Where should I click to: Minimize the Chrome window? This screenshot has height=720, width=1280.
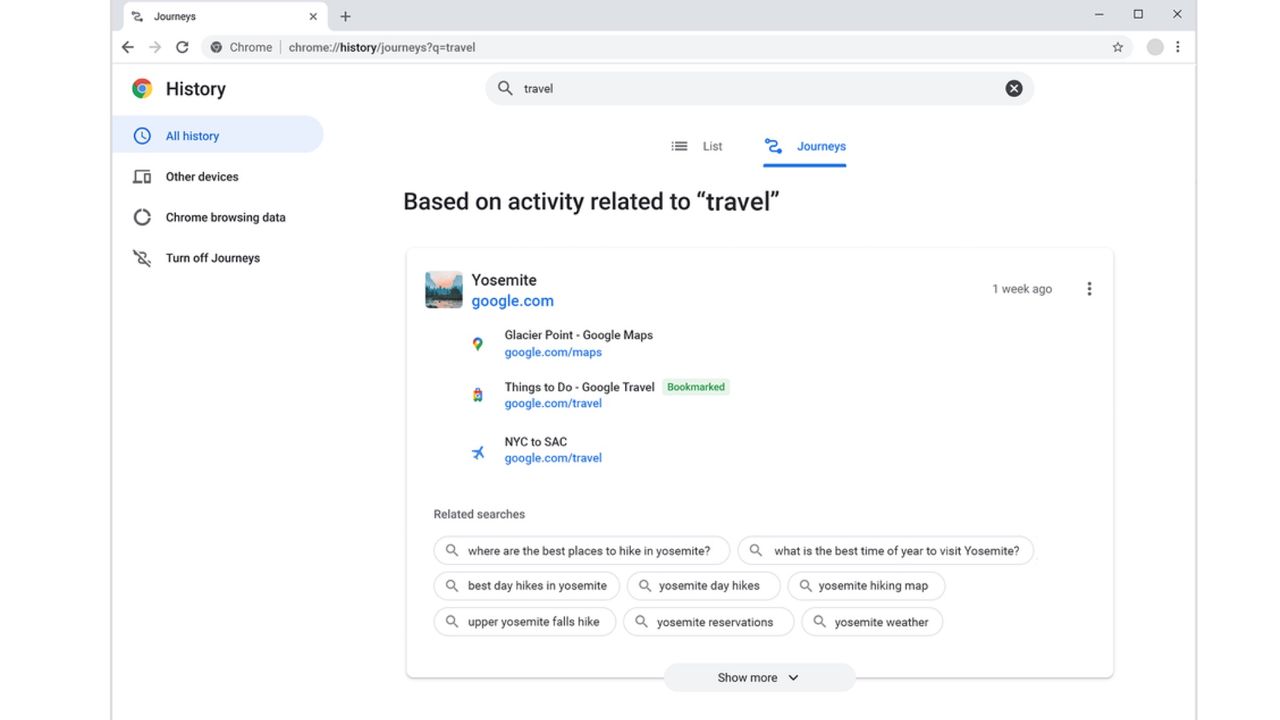(1100, 15)
